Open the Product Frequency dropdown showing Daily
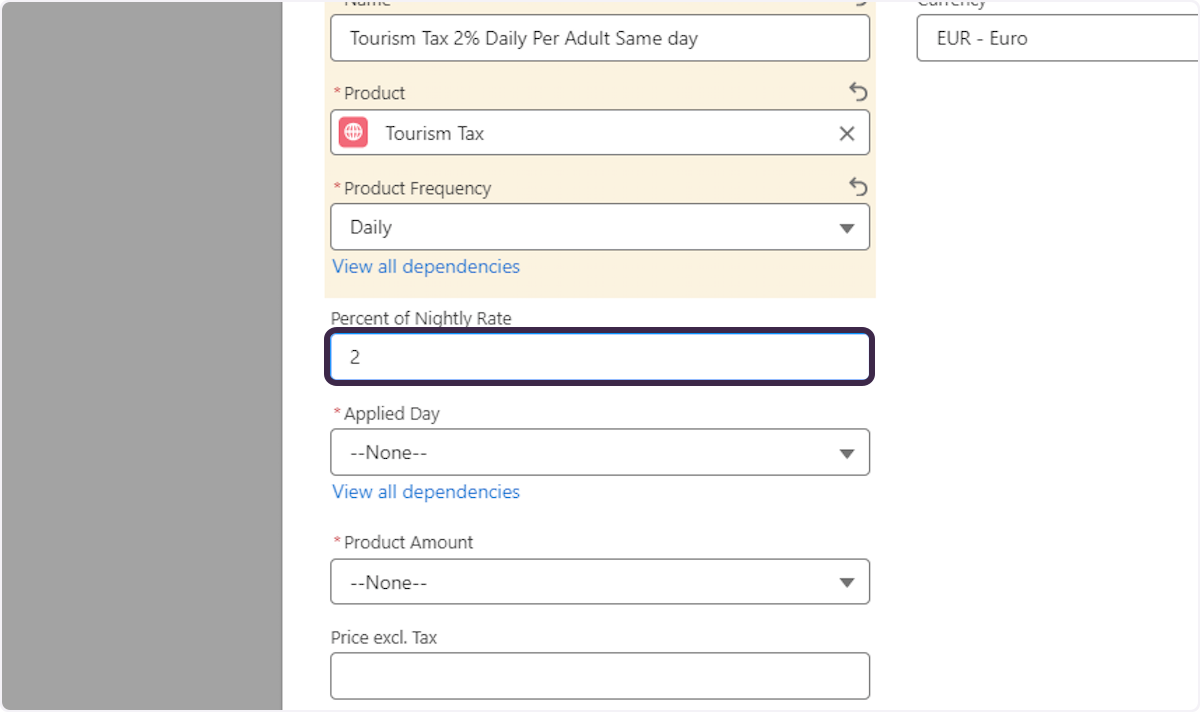 pyautogui.click(x=600, y=227)
